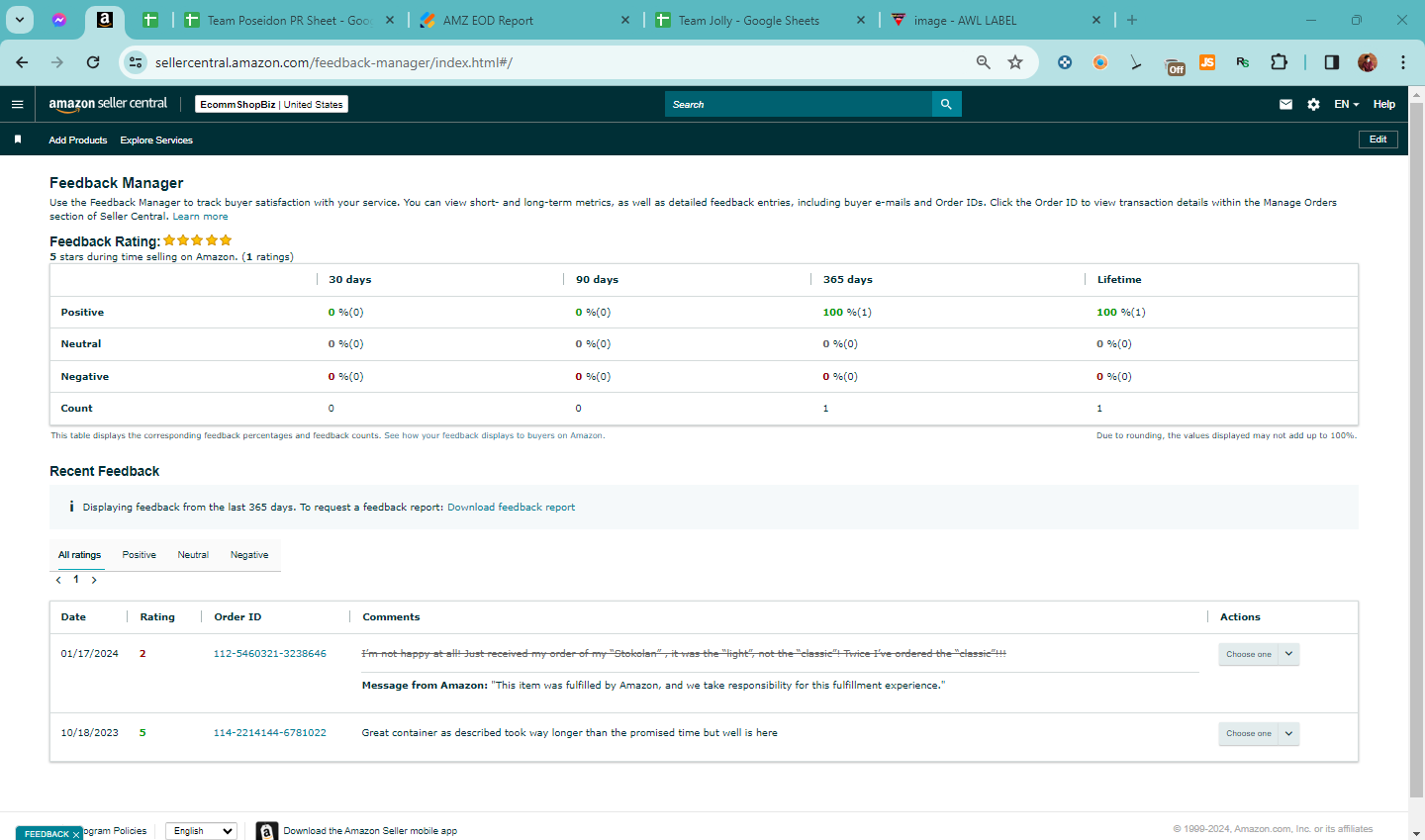Open the Chrome three-dot menu
This screenshot has height=840, width=1425.
1403,62
